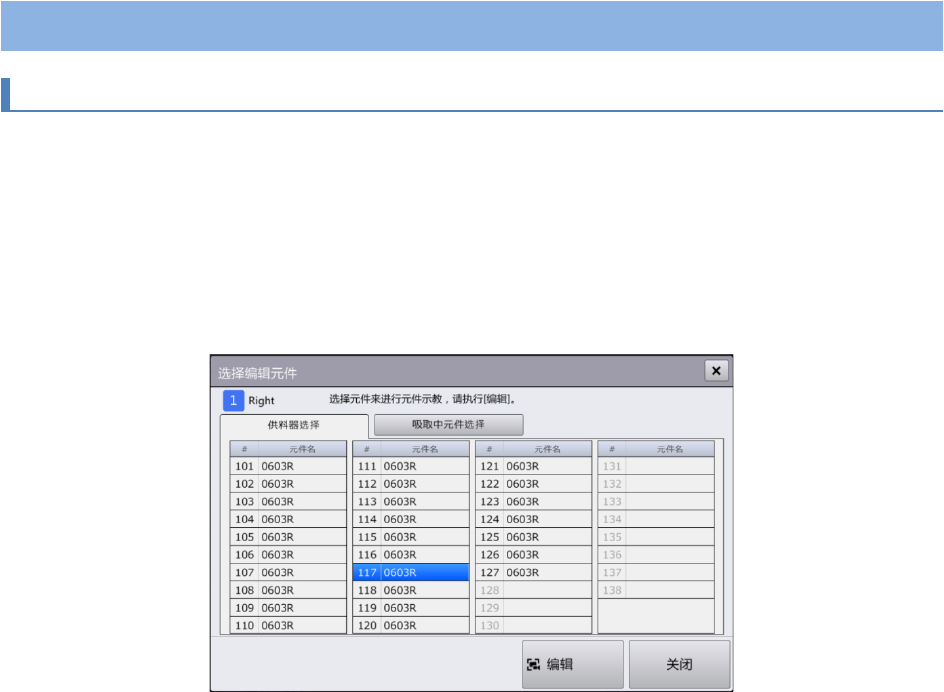Switch to the 吸取中元件选择 tab
Image resolution: width=944 pixels, height=692 pixels.
click(x=448, y=425)
